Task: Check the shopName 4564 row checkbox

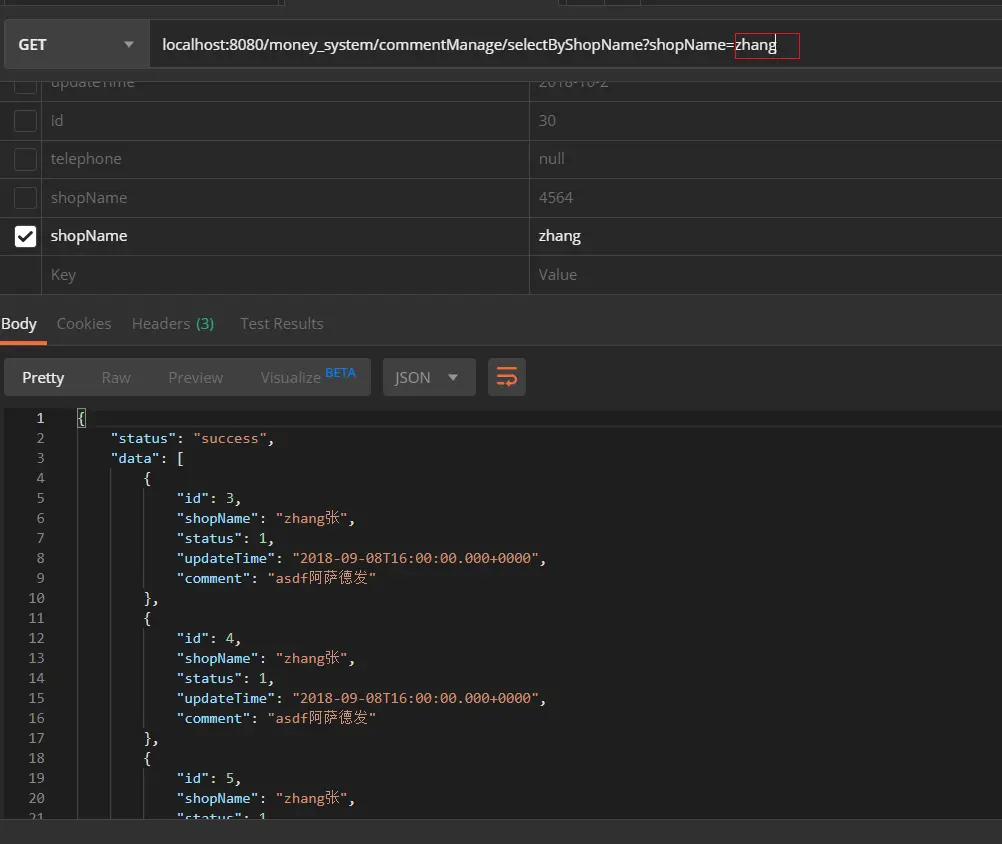Action: click(25, 197)
